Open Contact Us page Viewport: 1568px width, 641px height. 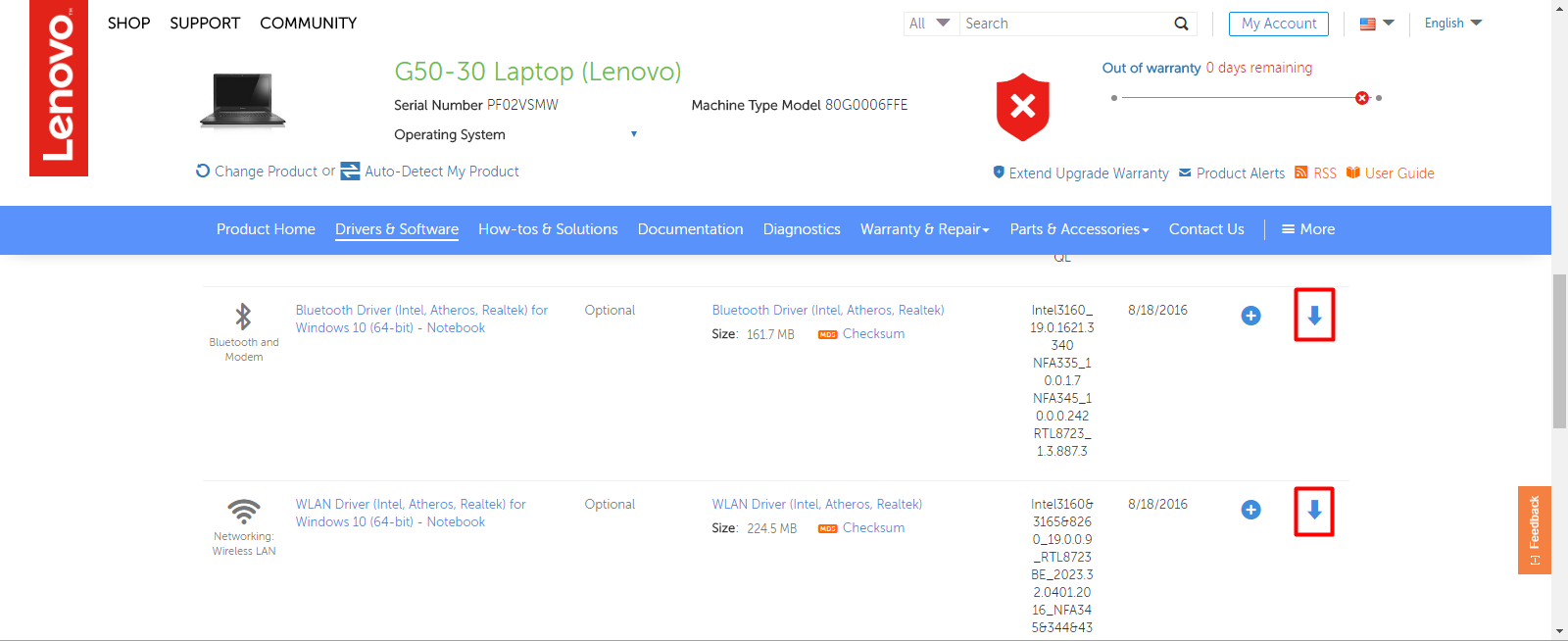(x=1206, y=229)
